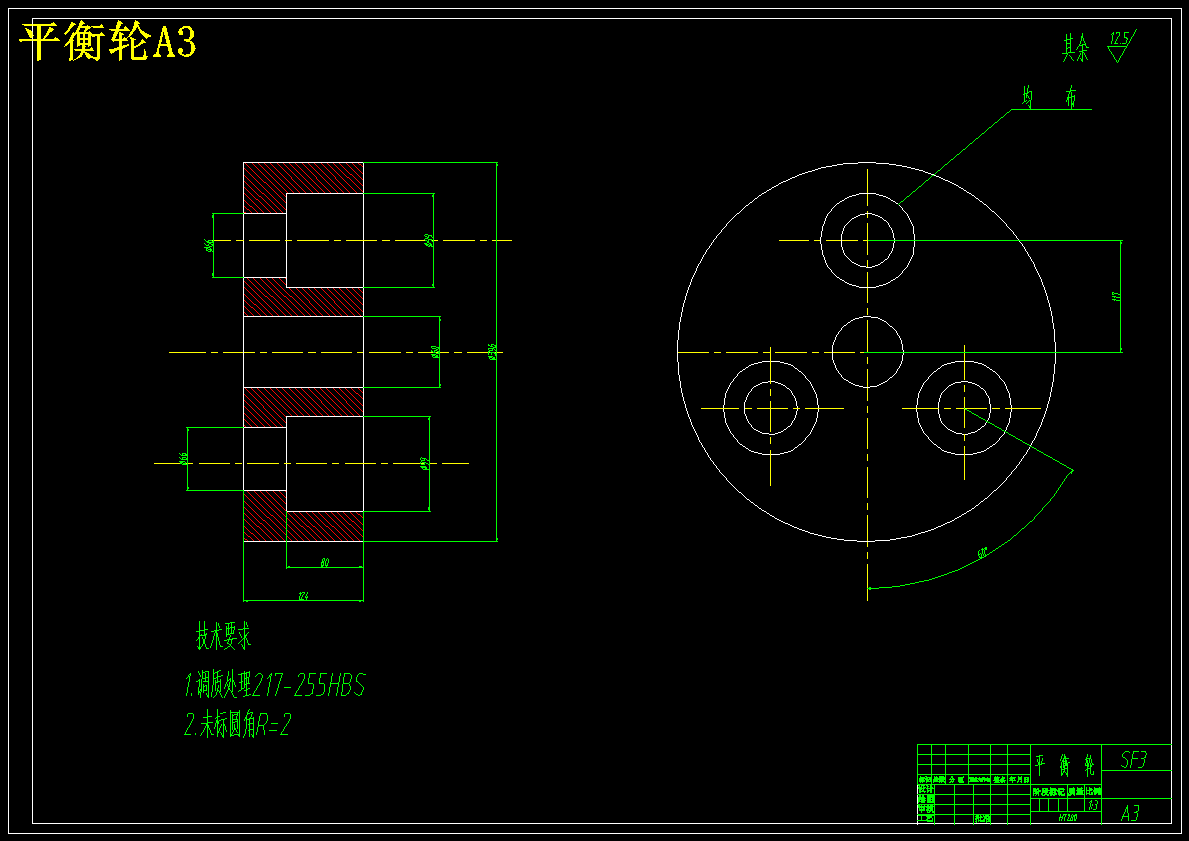Click requirement line 2.未标圆角R=2
The image size is (1189, 841).
point(237,725)
